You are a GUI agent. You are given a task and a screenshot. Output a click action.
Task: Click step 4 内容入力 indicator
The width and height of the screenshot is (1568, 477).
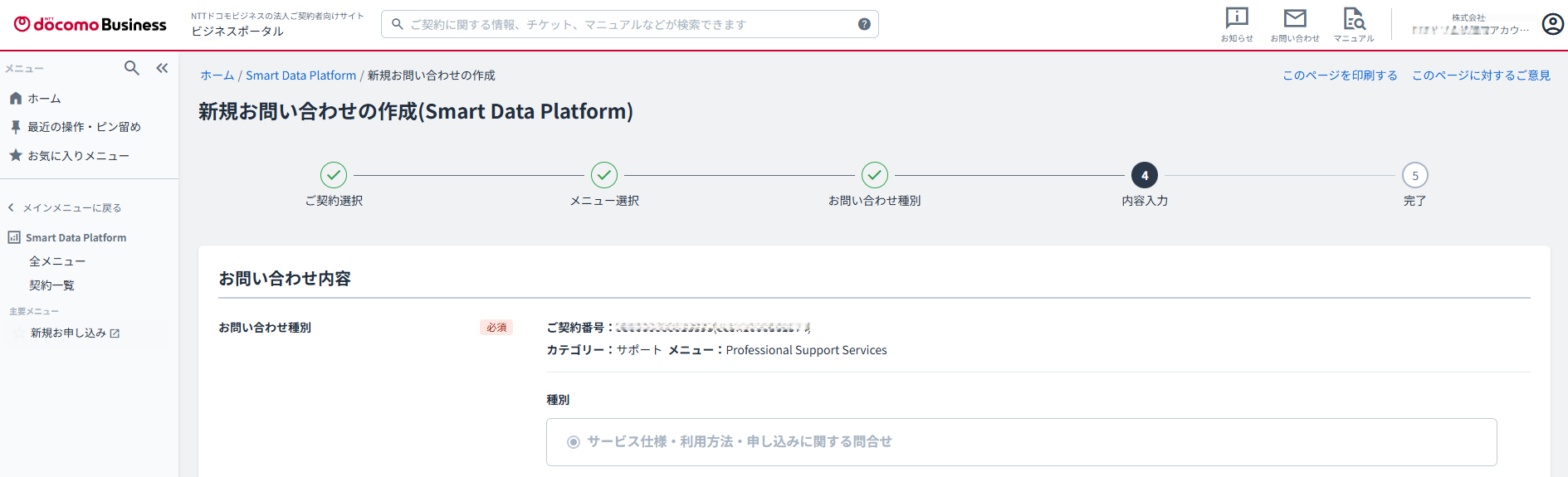coord(1145,175)
